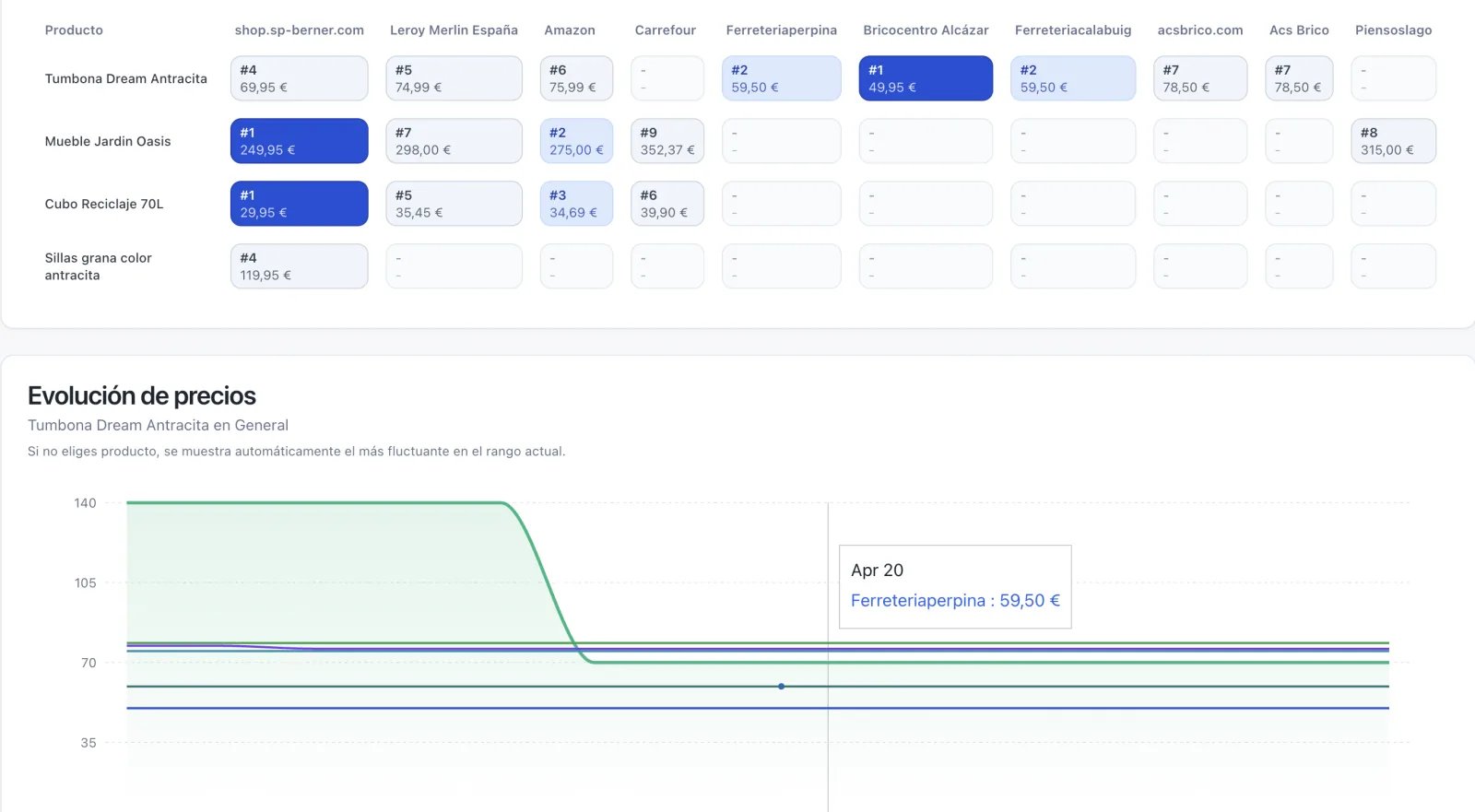
Task: Open the #4 119,95 € price cell
Action: (300, 266)
